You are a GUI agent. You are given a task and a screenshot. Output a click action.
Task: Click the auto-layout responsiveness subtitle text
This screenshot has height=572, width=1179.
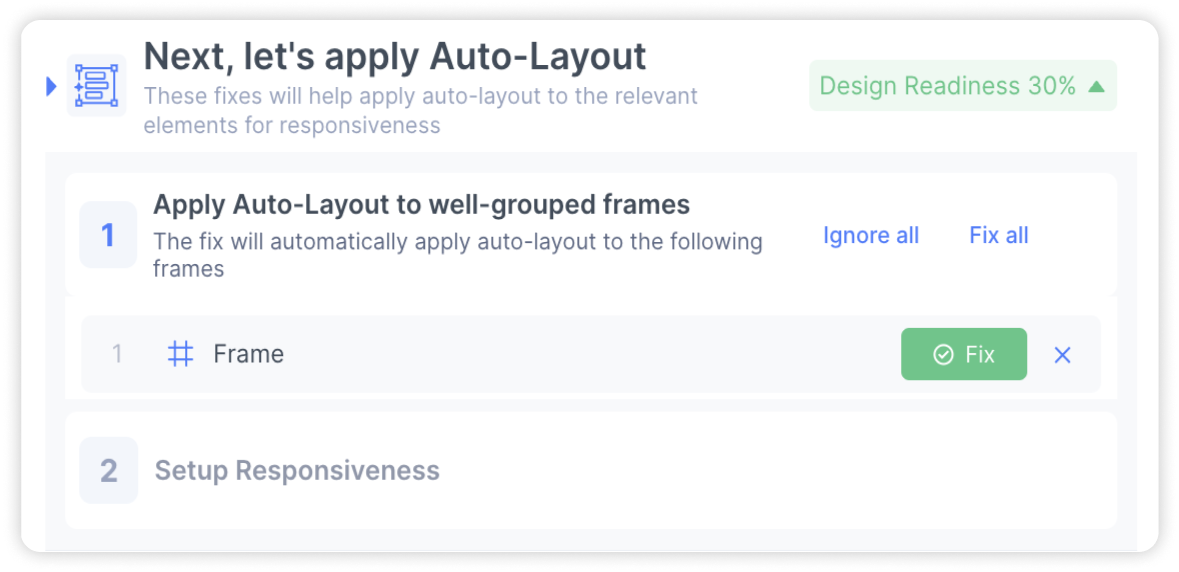(x=420, y=110)
